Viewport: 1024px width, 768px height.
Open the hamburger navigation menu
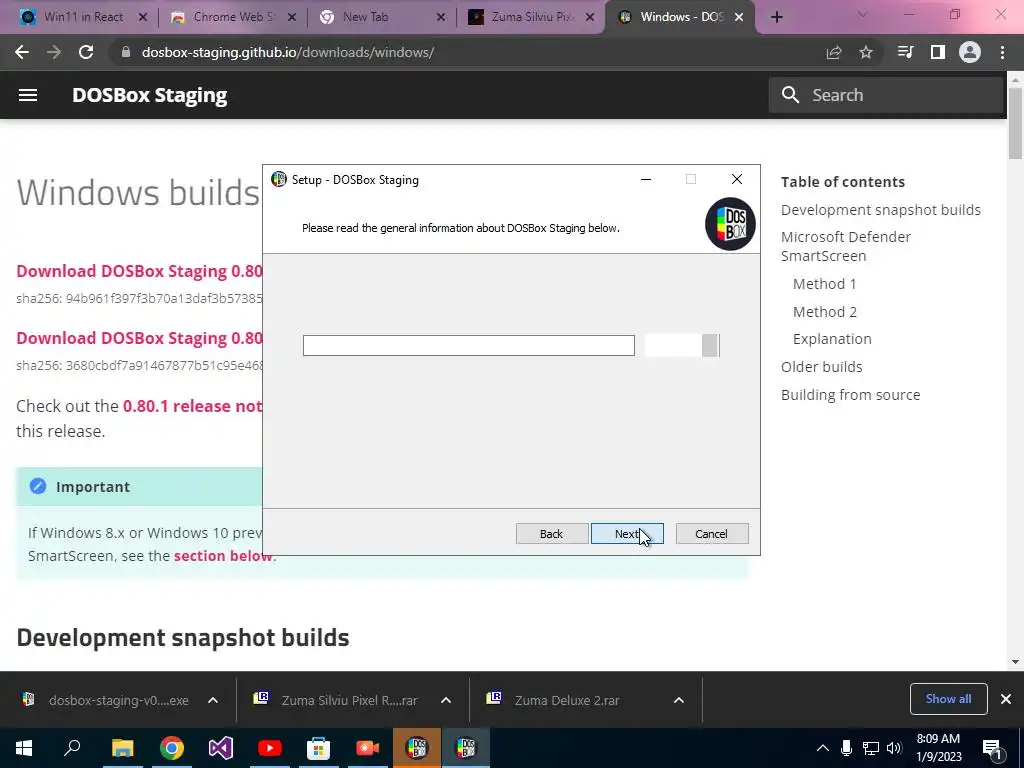click(x=27, y=95)
